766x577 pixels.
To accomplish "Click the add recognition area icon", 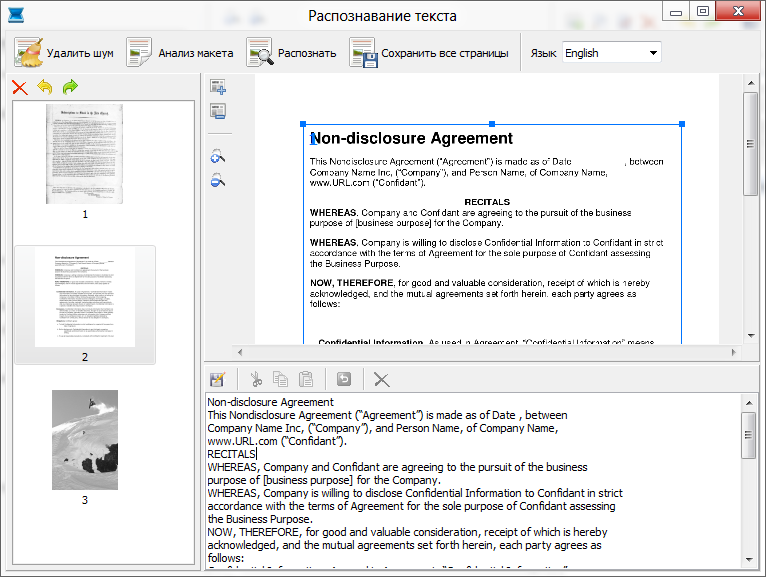I will pos(218,87).
